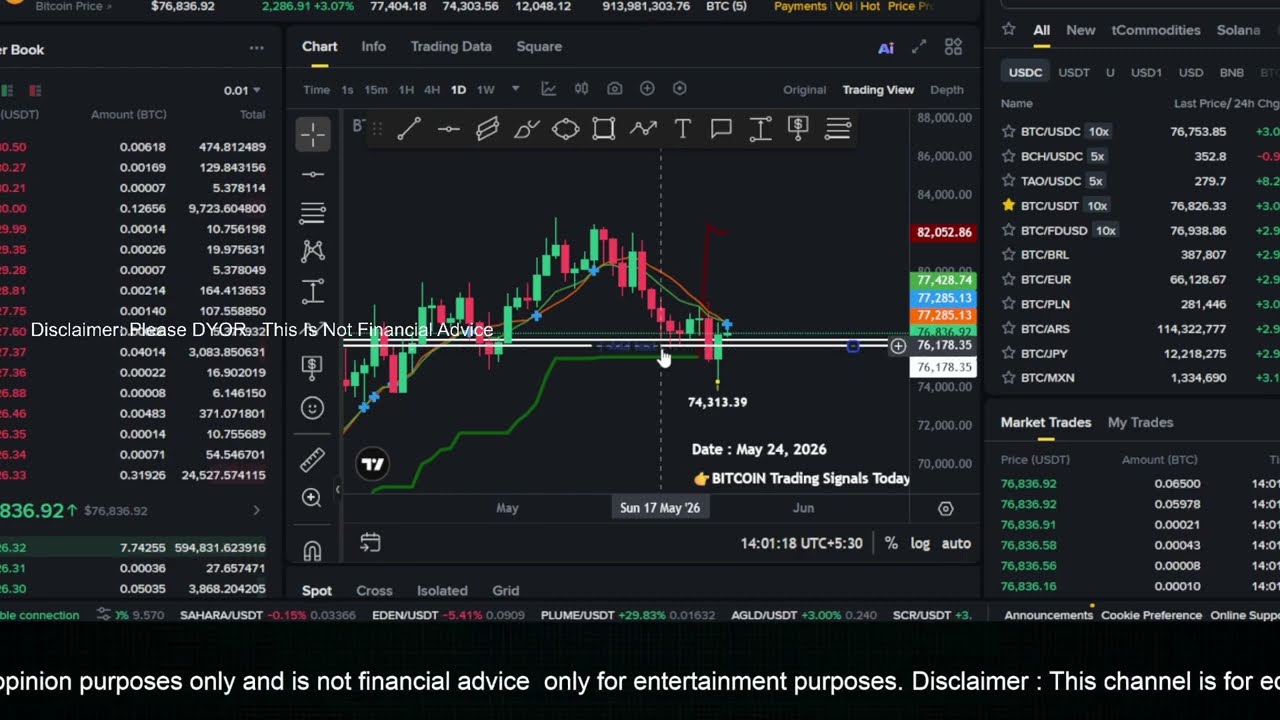
Task: Collapse the drawing toolbar side arrow
Action: point(337,489)
